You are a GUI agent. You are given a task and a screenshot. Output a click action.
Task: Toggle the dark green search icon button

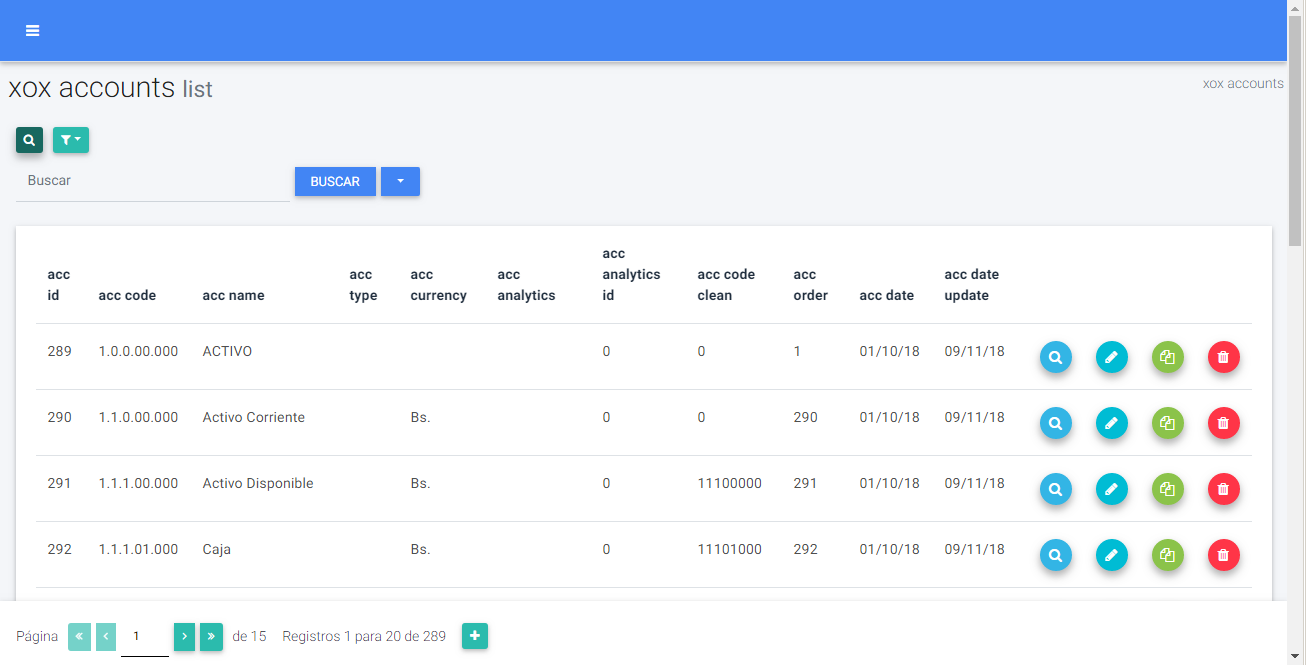29,140
